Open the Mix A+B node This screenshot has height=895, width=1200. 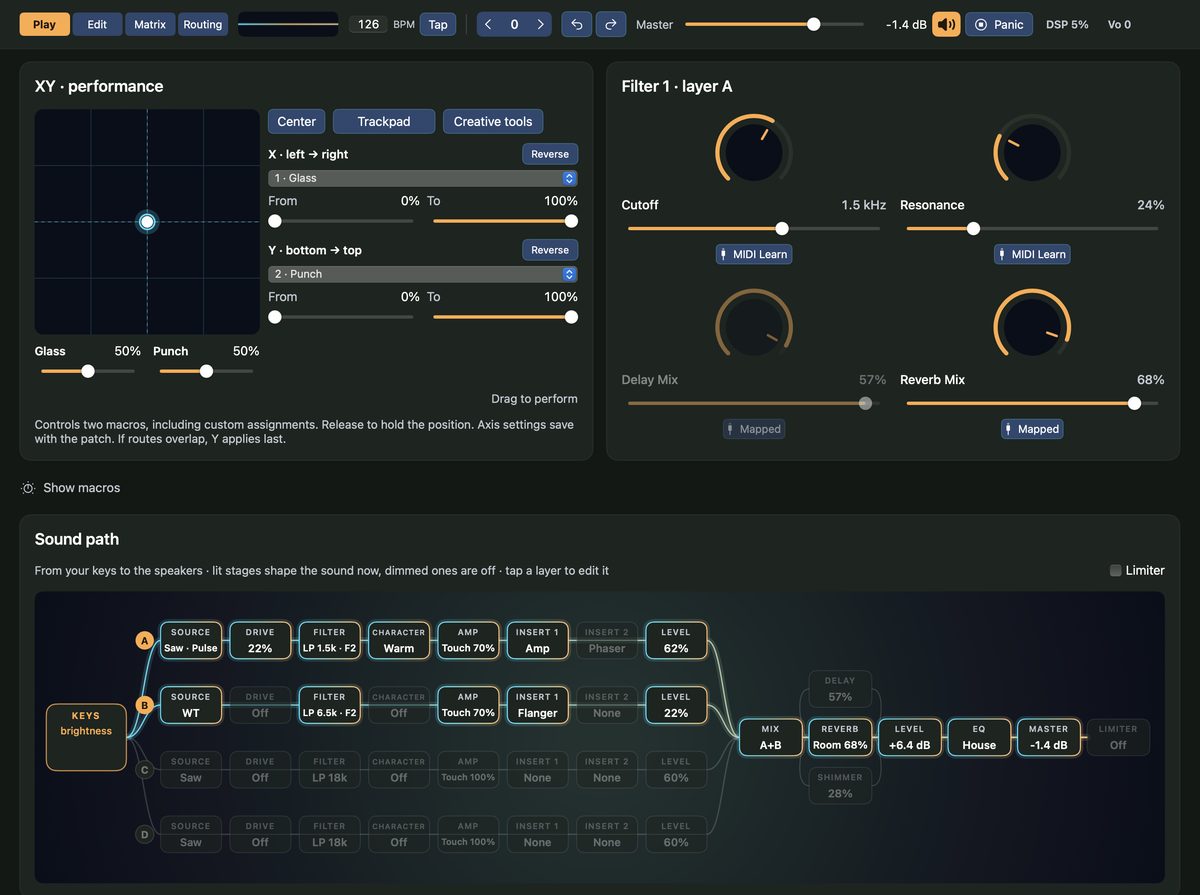pyautogui.click(x=770, y=737)
